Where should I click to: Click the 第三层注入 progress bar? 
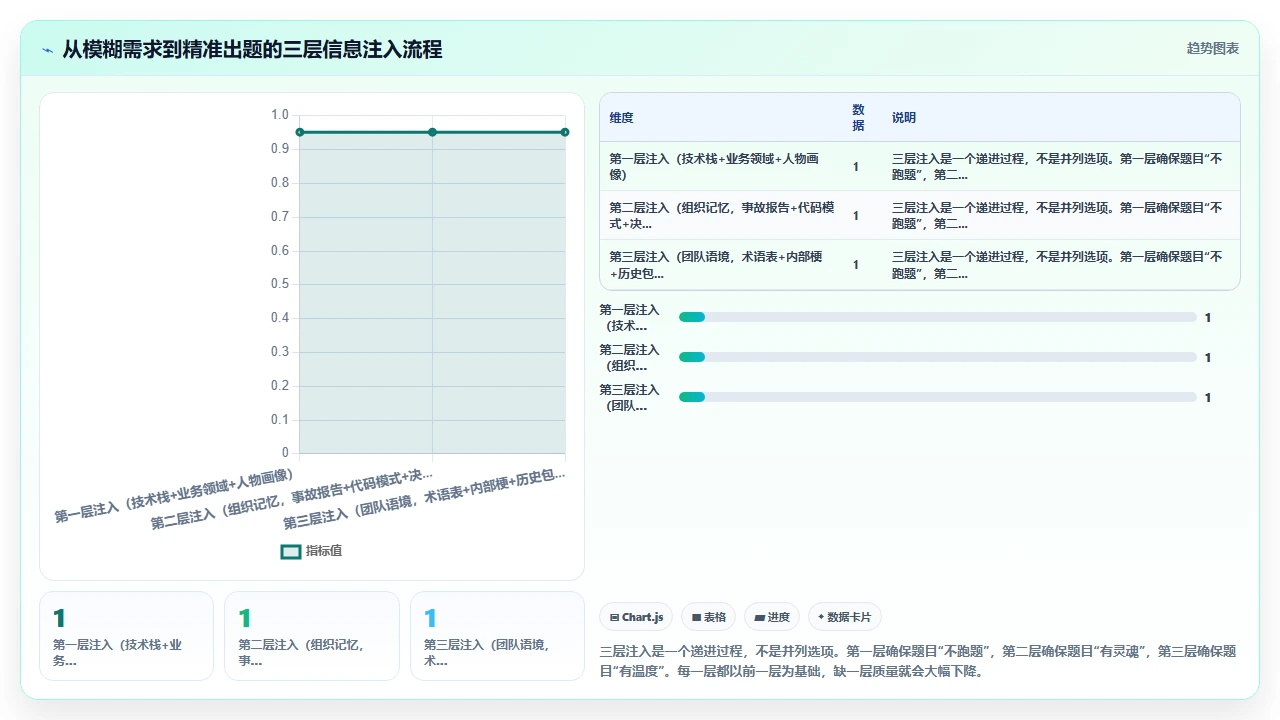[938, 397]
